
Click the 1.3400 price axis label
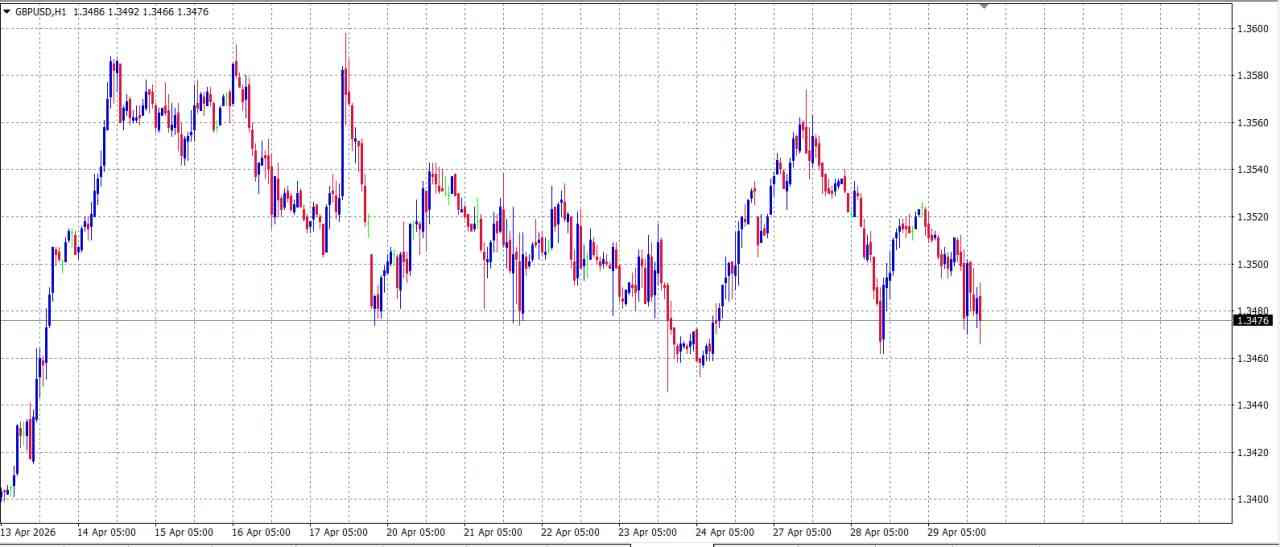[1253, 499]
